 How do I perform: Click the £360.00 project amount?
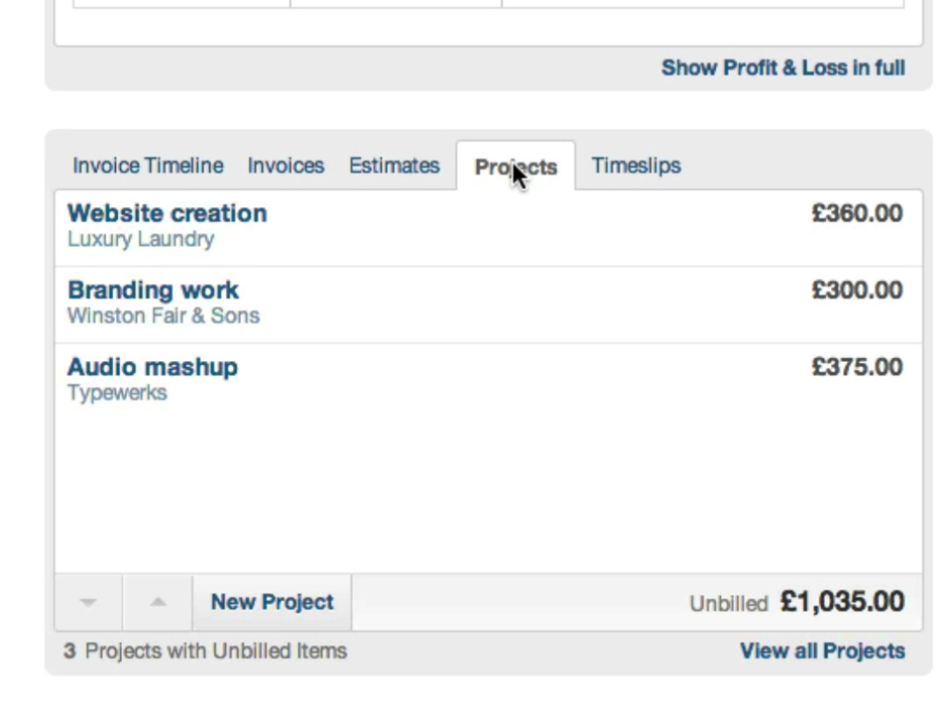857,213
